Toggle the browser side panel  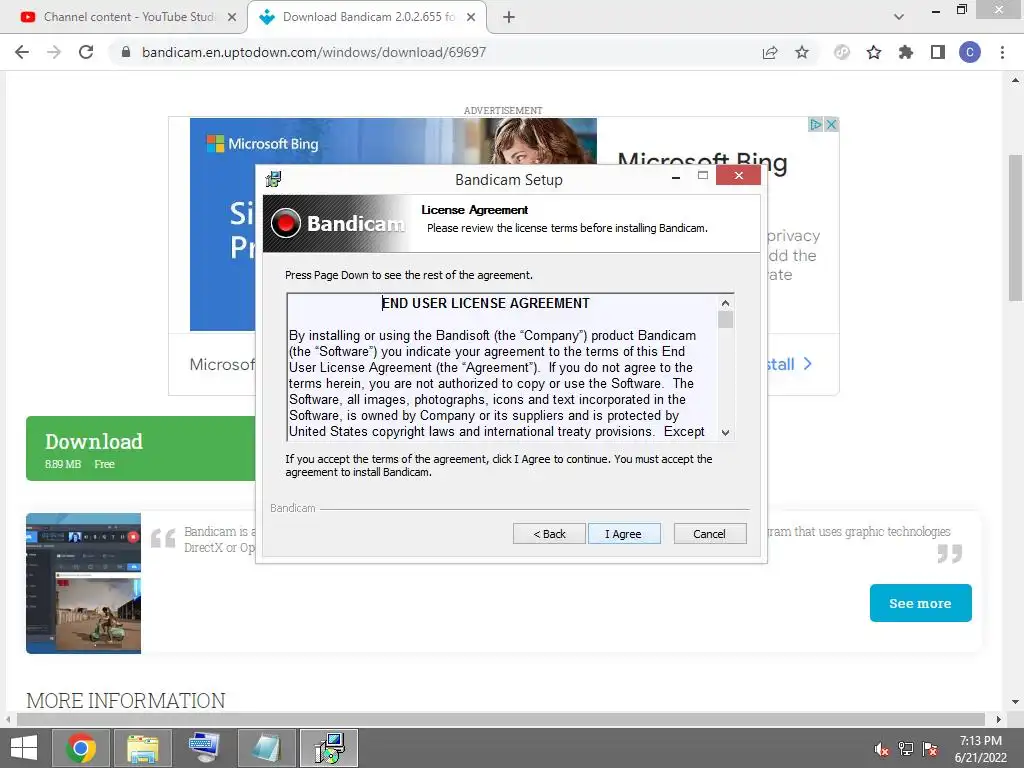938,52
